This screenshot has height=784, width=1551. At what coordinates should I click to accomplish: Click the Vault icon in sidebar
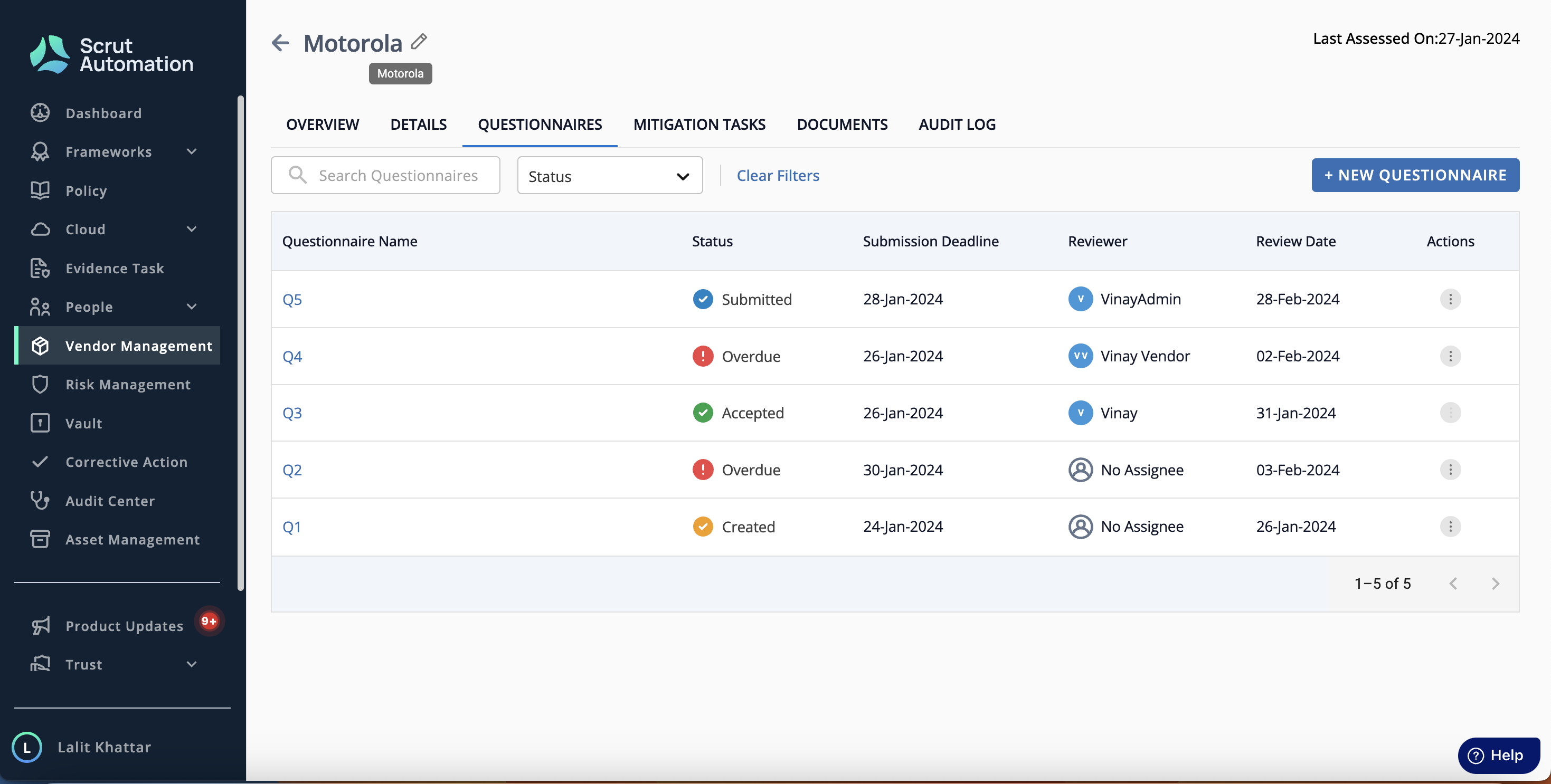click(40, 423)
